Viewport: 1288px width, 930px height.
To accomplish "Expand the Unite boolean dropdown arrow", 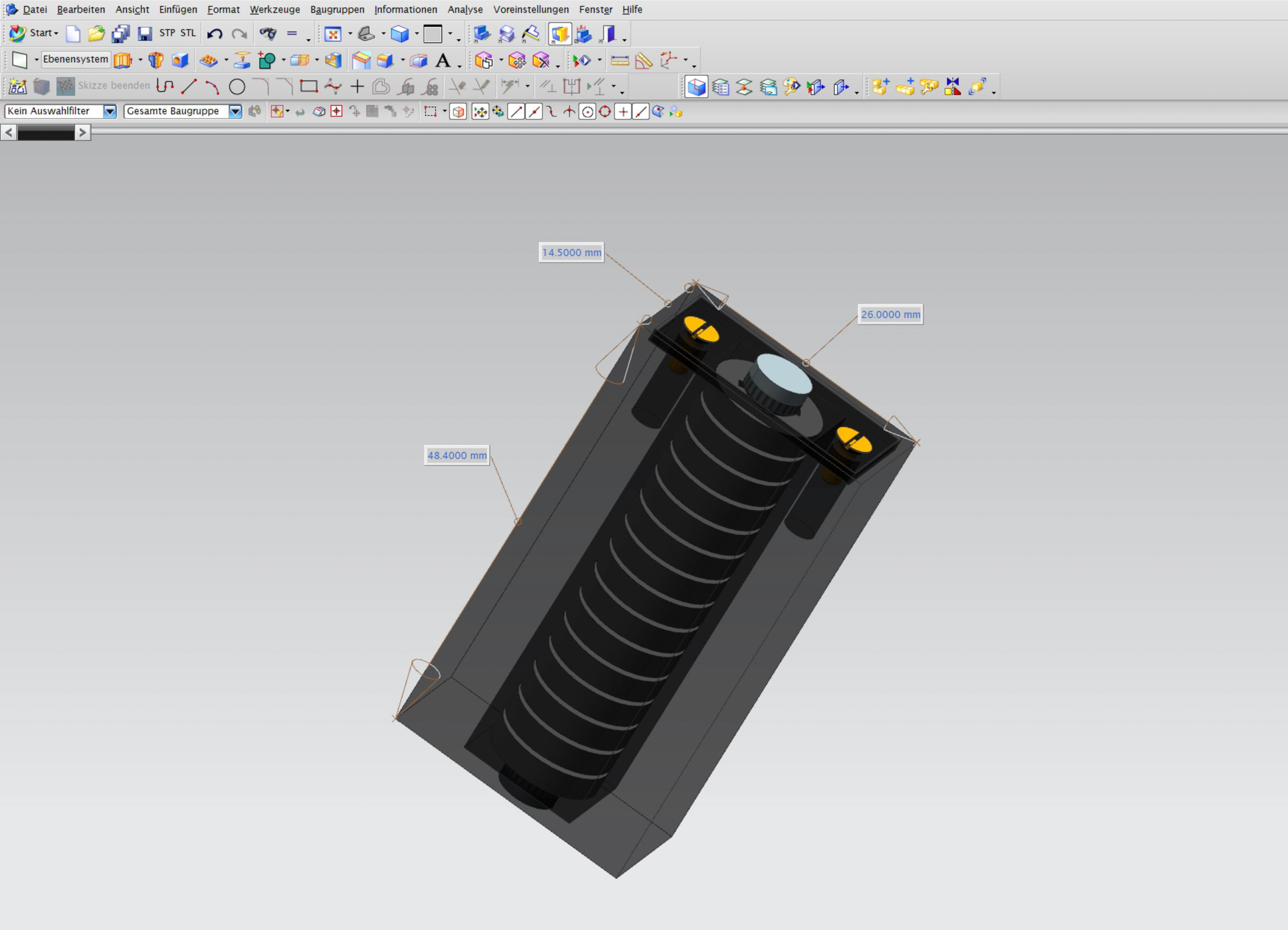I will (283, 60).
